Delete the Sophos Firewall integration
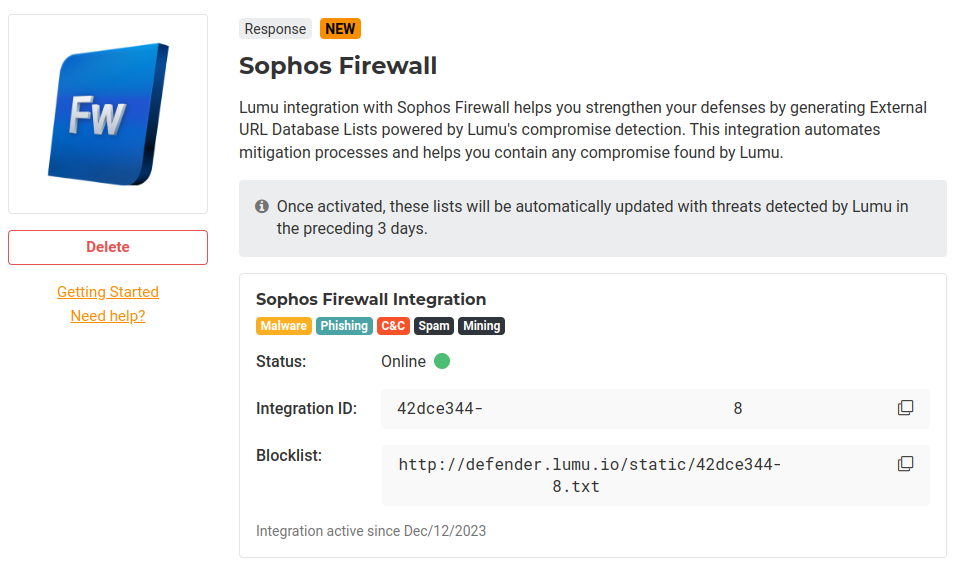The height and width of the screenshot is (569, 961). 108,247
